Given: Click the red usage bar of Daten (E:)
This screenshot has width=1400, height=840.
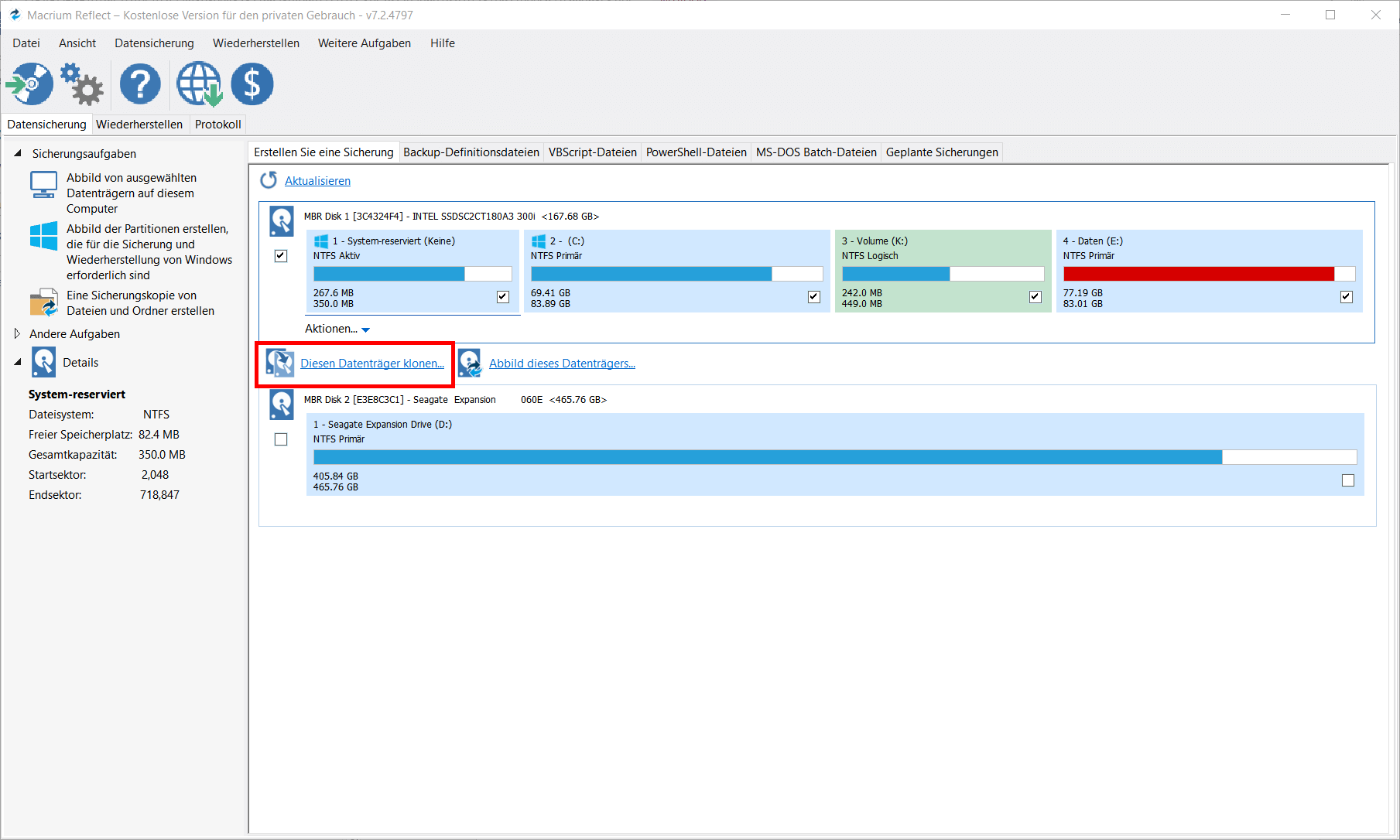Looking at the screenshot, I should coord(1209,274).
